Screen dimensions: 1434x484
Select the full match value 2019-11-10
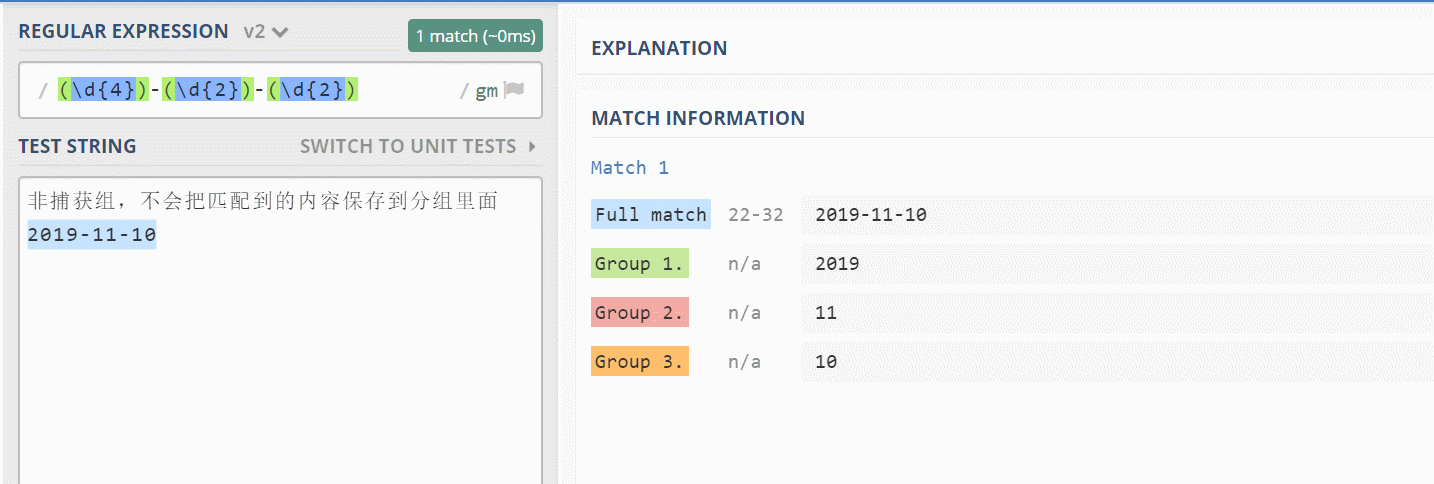pyautogui.click(x=871, y=214)
